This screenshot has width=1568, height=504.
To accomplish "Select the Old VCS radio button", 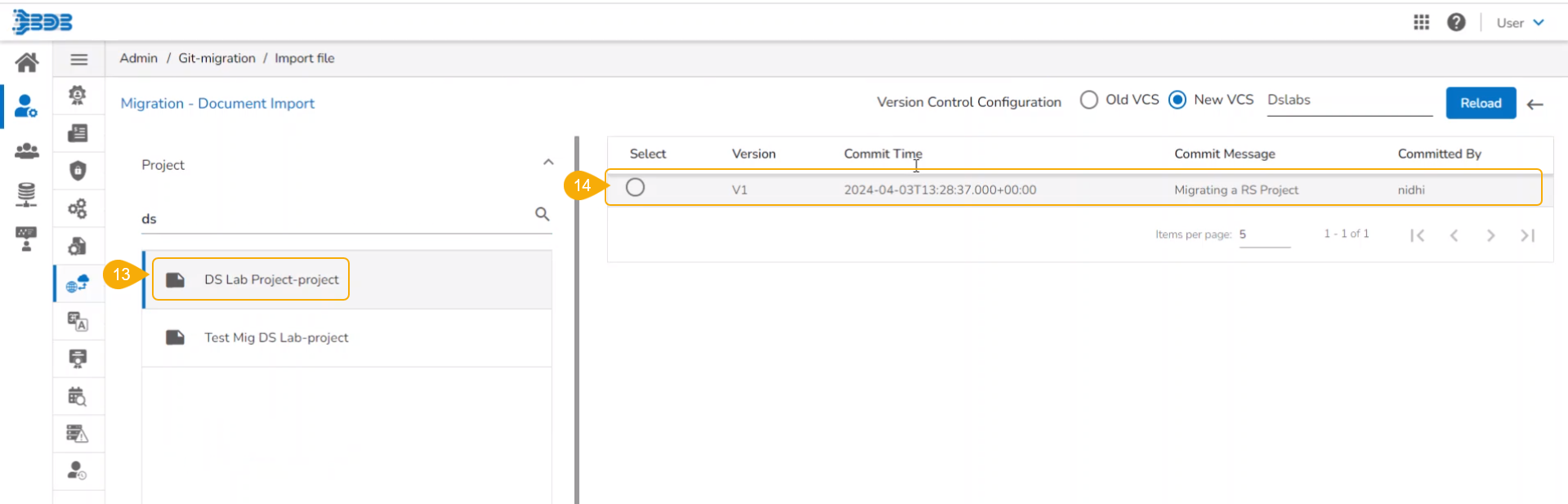I will tap(1089, 100).
